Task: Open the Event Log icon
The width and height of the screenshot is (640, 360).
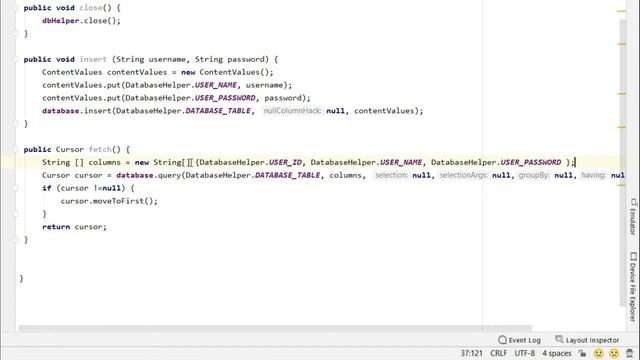Action: [x=502, y=340]
